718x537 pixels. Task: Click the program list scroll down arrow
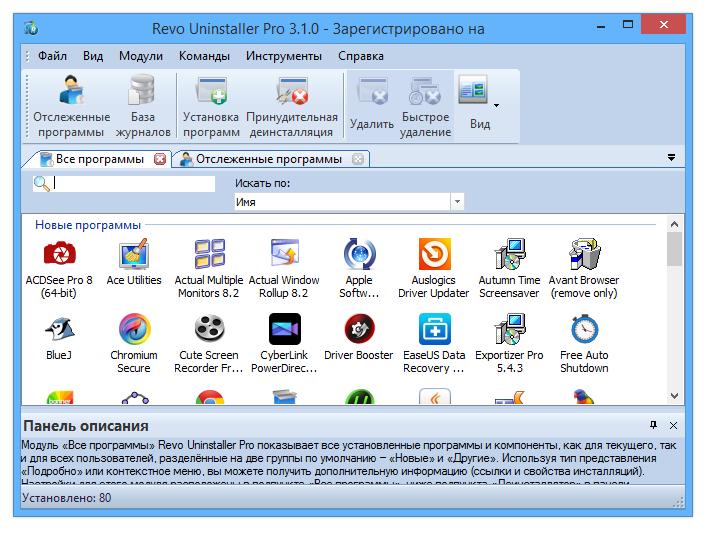674,396
